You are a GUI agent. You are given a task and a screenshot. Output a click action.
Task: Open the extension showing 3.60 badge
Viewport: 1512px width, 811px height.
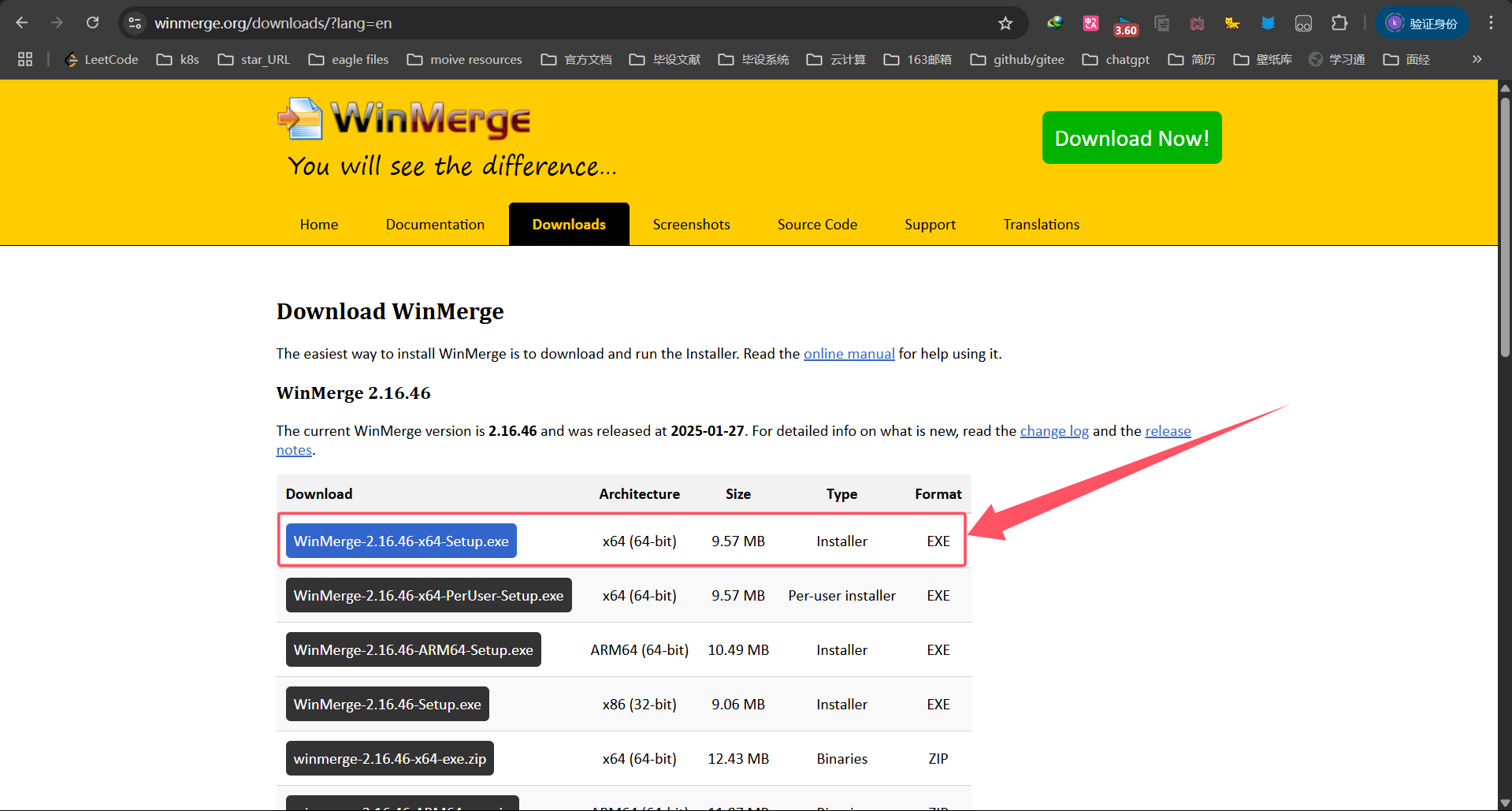tap(1125, 23)
